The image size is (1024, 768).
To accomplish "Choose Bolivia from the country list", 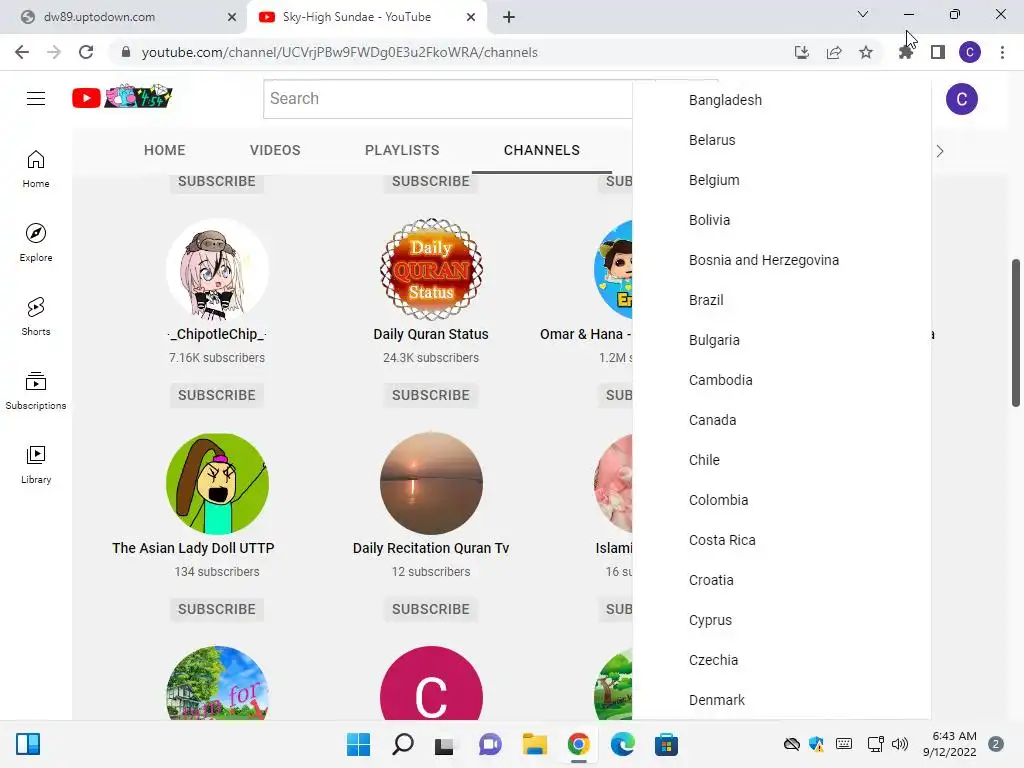I will [782, 220].
